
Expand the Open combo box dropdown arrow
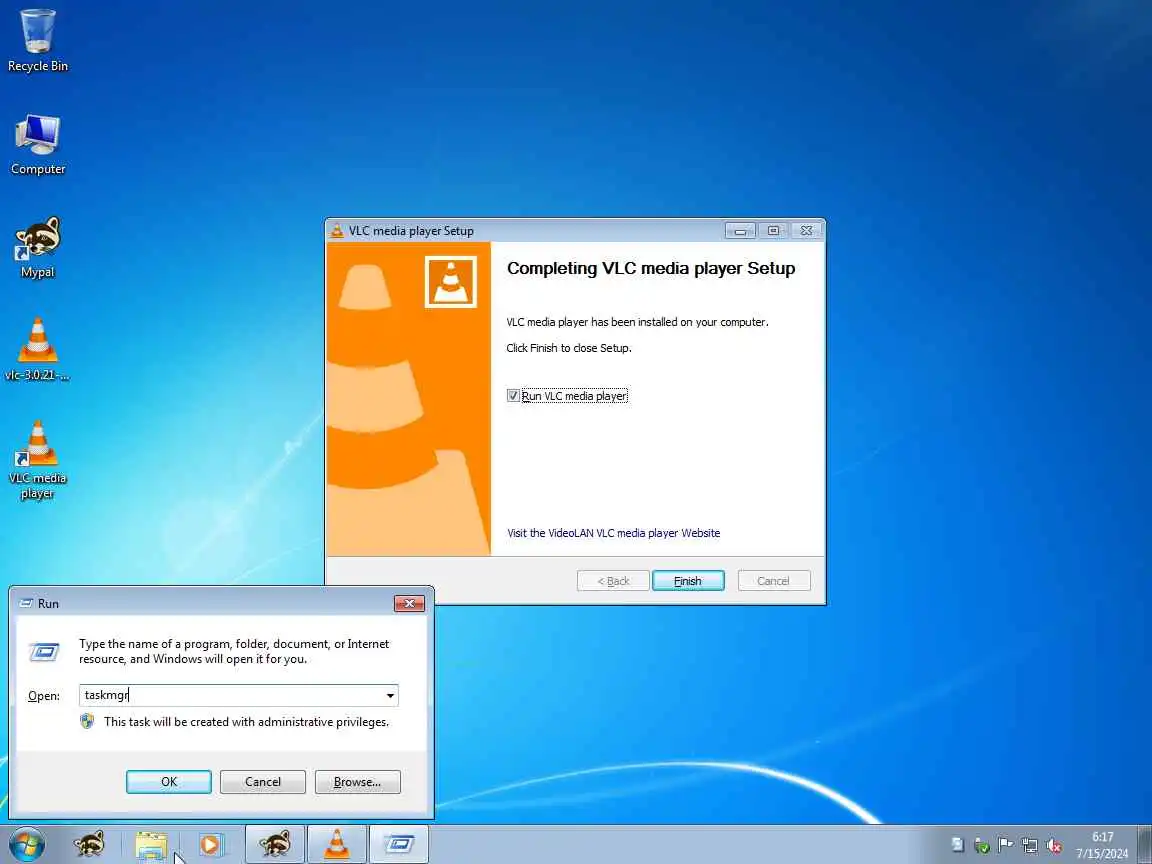pos(390,696)
